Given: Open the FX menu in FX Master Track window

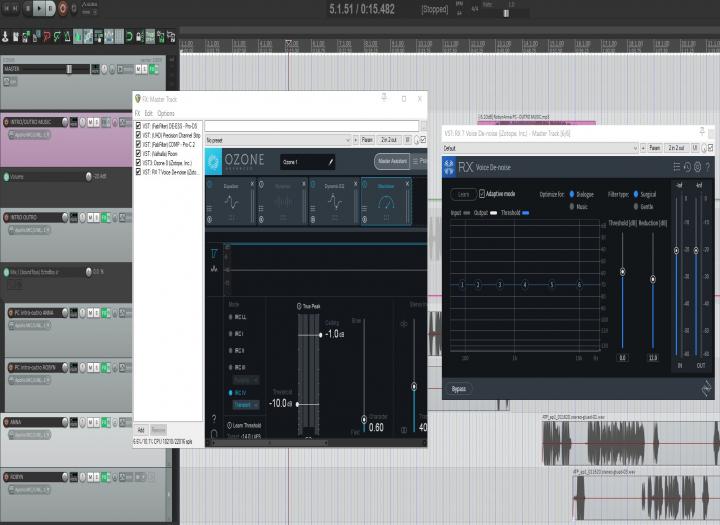Looking at the screenshot, I should (137, 113).
